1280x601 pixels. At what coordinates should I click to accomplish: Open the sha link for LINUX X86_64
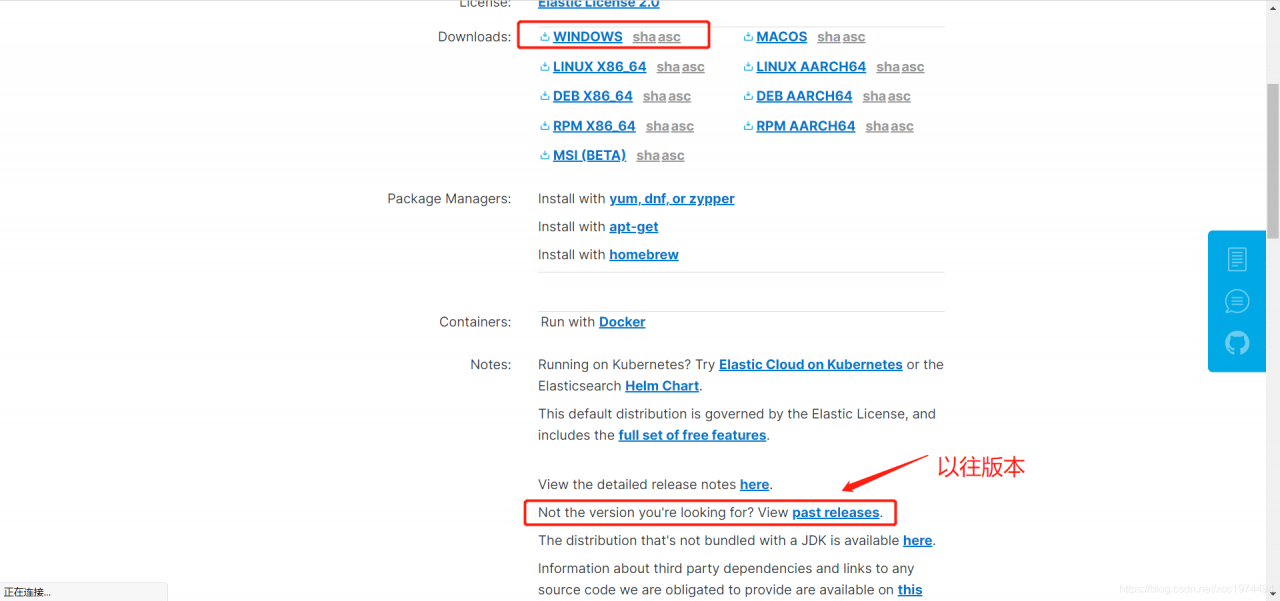click(669, 67)
